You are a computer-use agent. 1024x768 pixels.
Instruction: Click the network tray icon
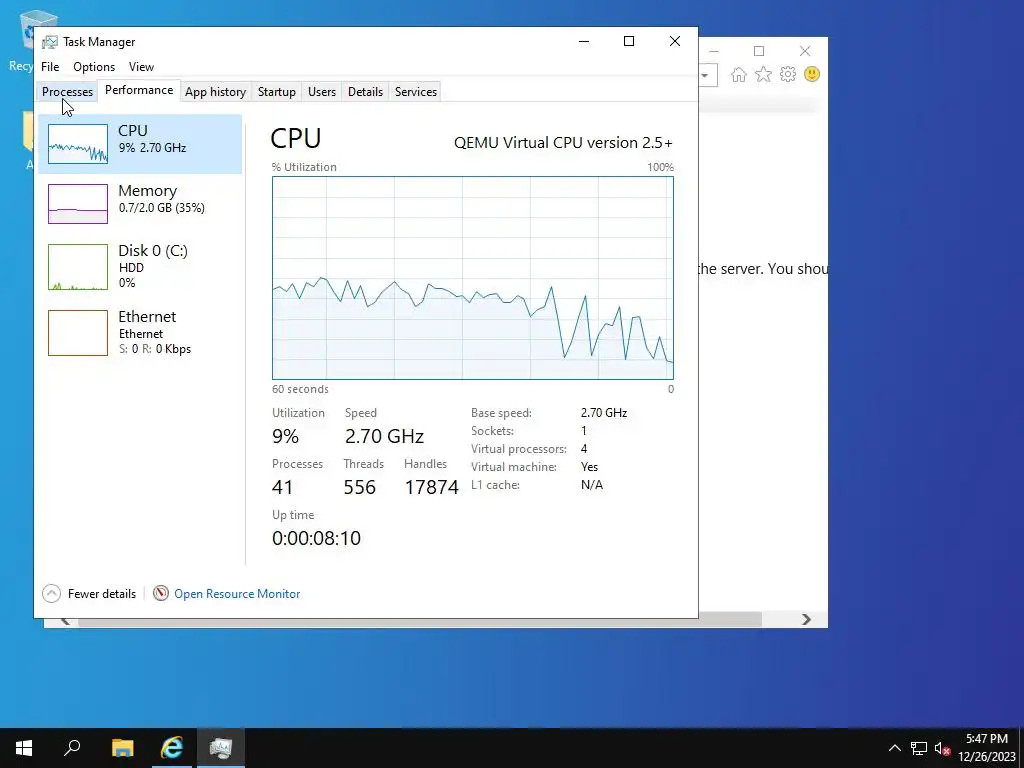pos(919,748)
